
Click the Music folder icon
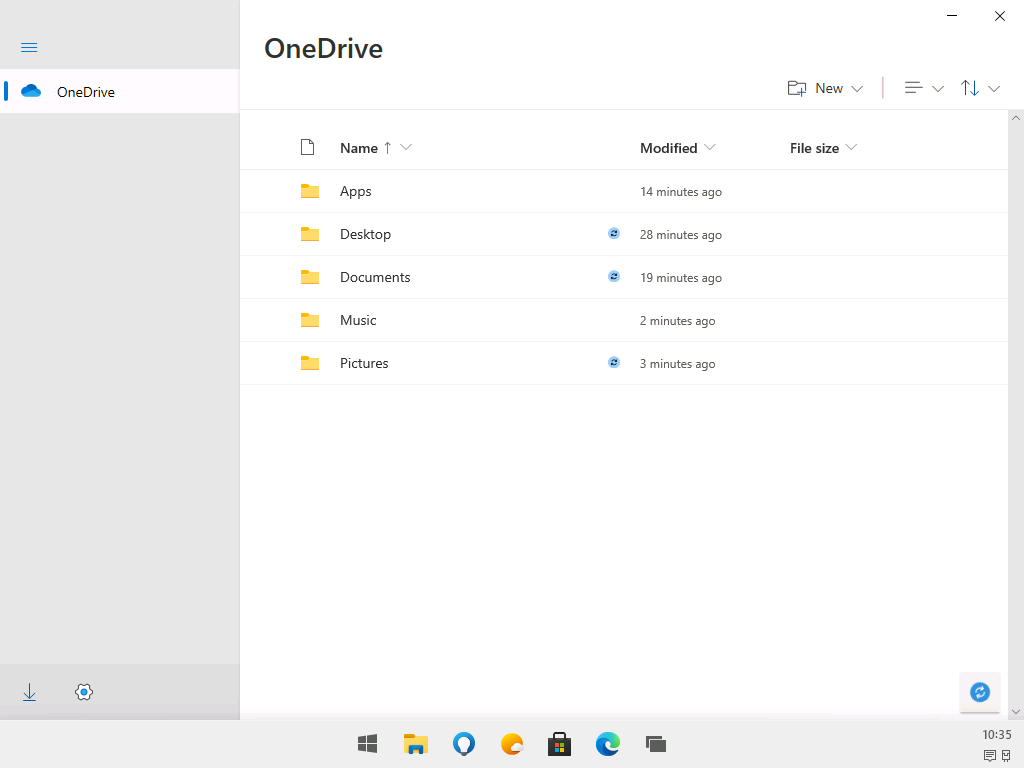point(310,321)
